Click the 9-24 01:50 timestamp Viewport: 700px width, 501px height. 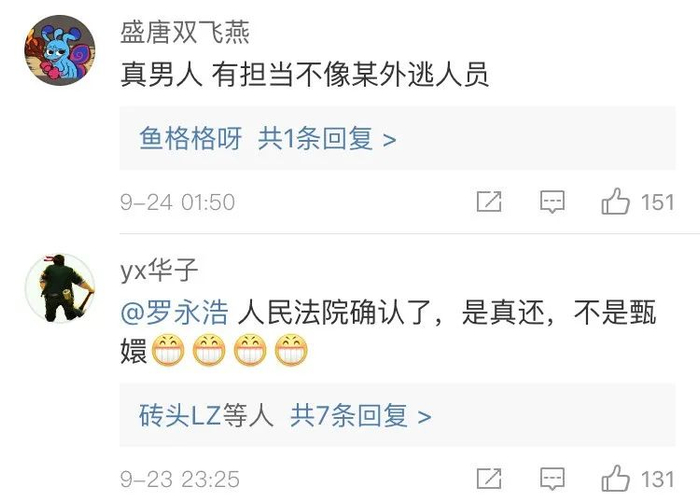coord(178,202)
